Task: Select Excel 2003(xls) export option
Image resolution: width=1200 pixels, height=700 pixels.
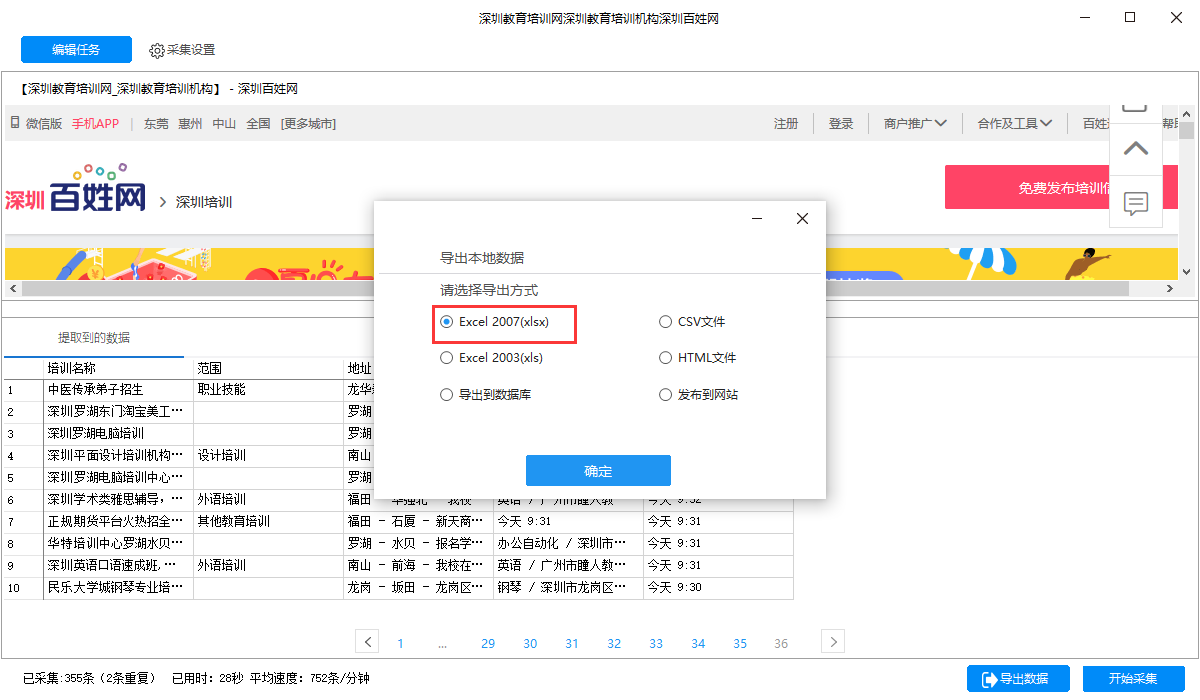Action: 491,358
